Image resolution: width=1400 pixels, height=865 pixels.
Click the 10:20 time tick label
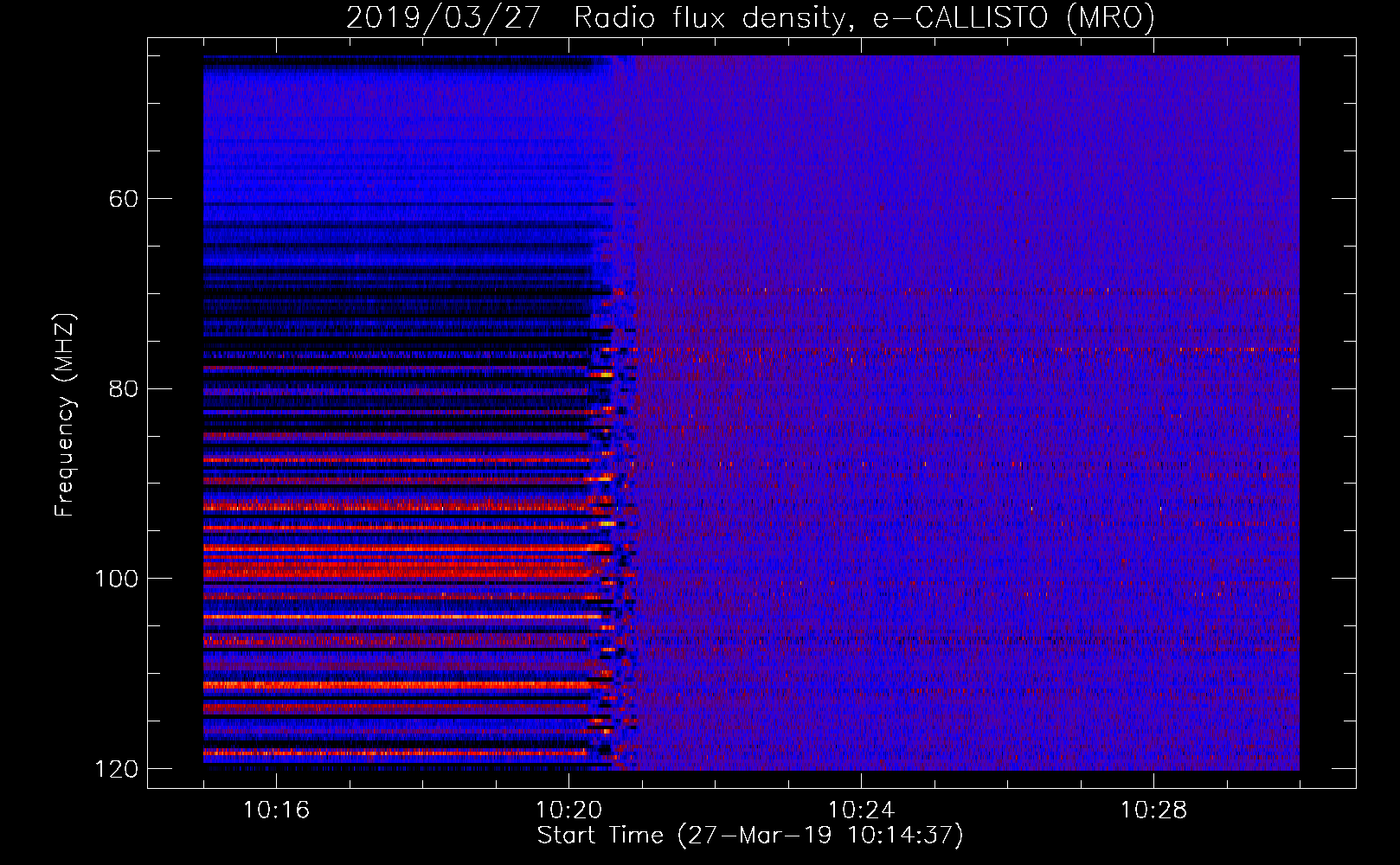tap(568, 811)
